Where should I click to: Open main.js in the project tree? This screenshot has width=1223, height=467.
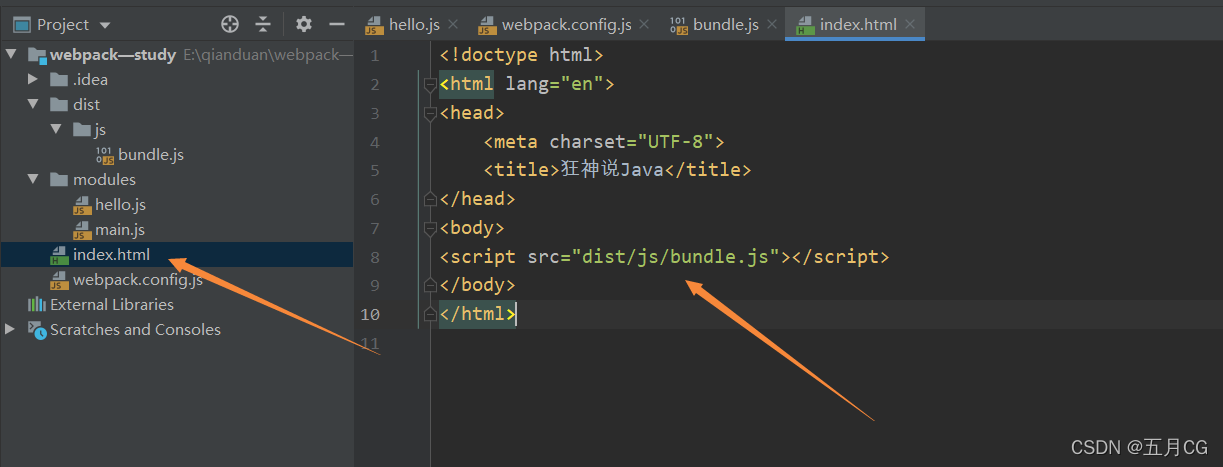coord(120,229)
